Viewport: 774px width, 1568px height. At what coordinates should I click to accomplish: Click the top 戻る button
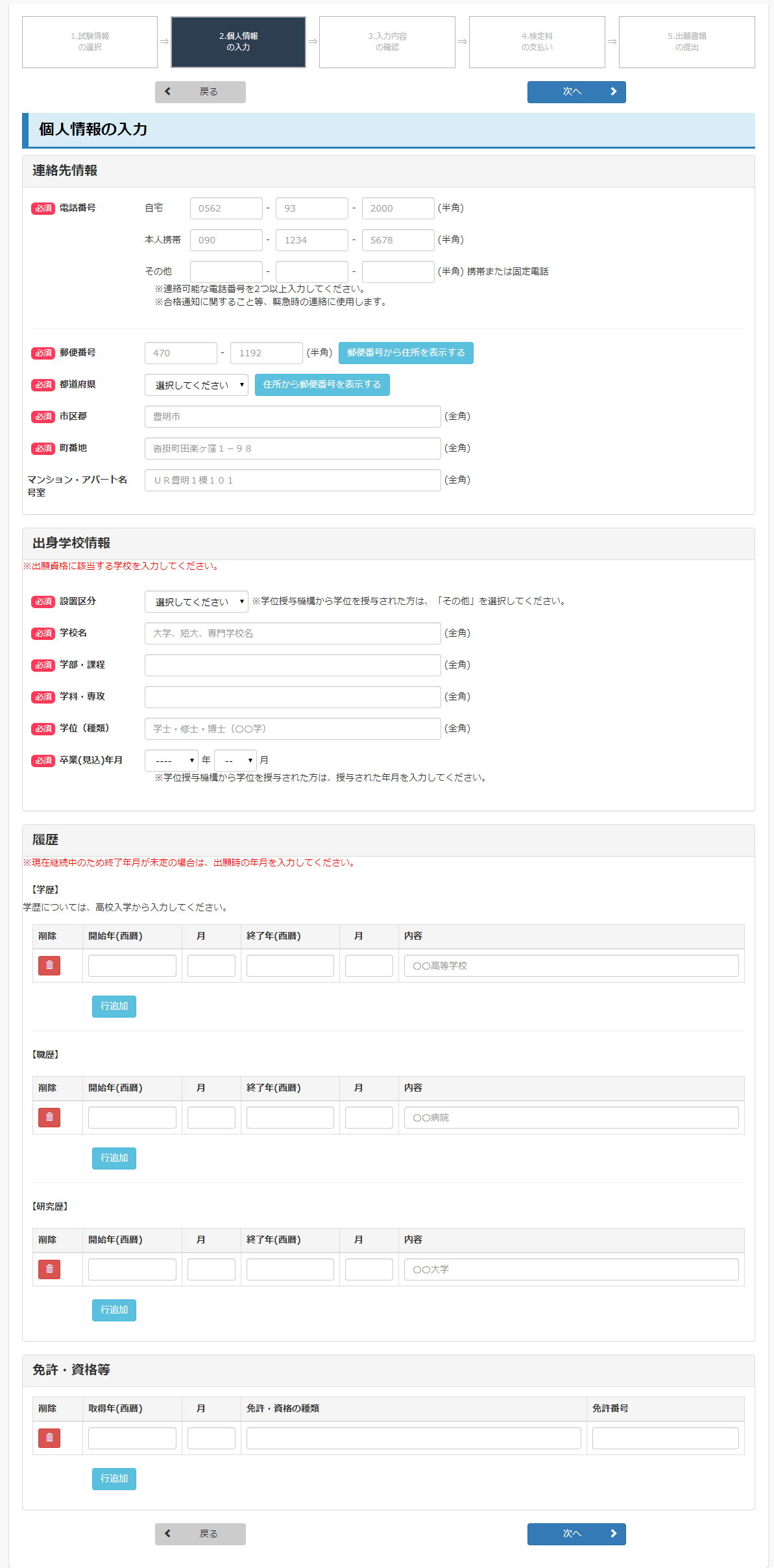(x=200, y=92)
